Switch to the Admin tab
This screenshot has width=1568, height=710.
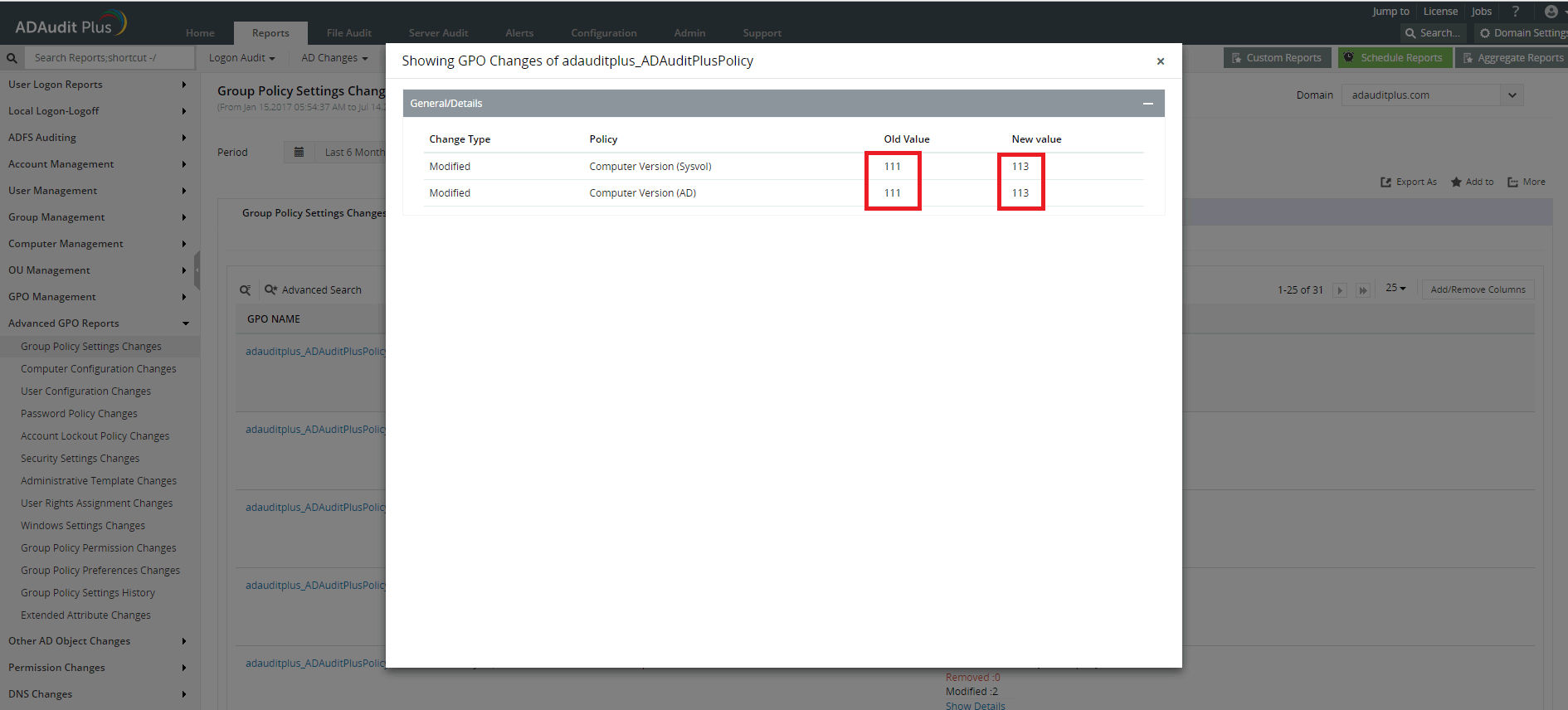[x=689, y=33]
